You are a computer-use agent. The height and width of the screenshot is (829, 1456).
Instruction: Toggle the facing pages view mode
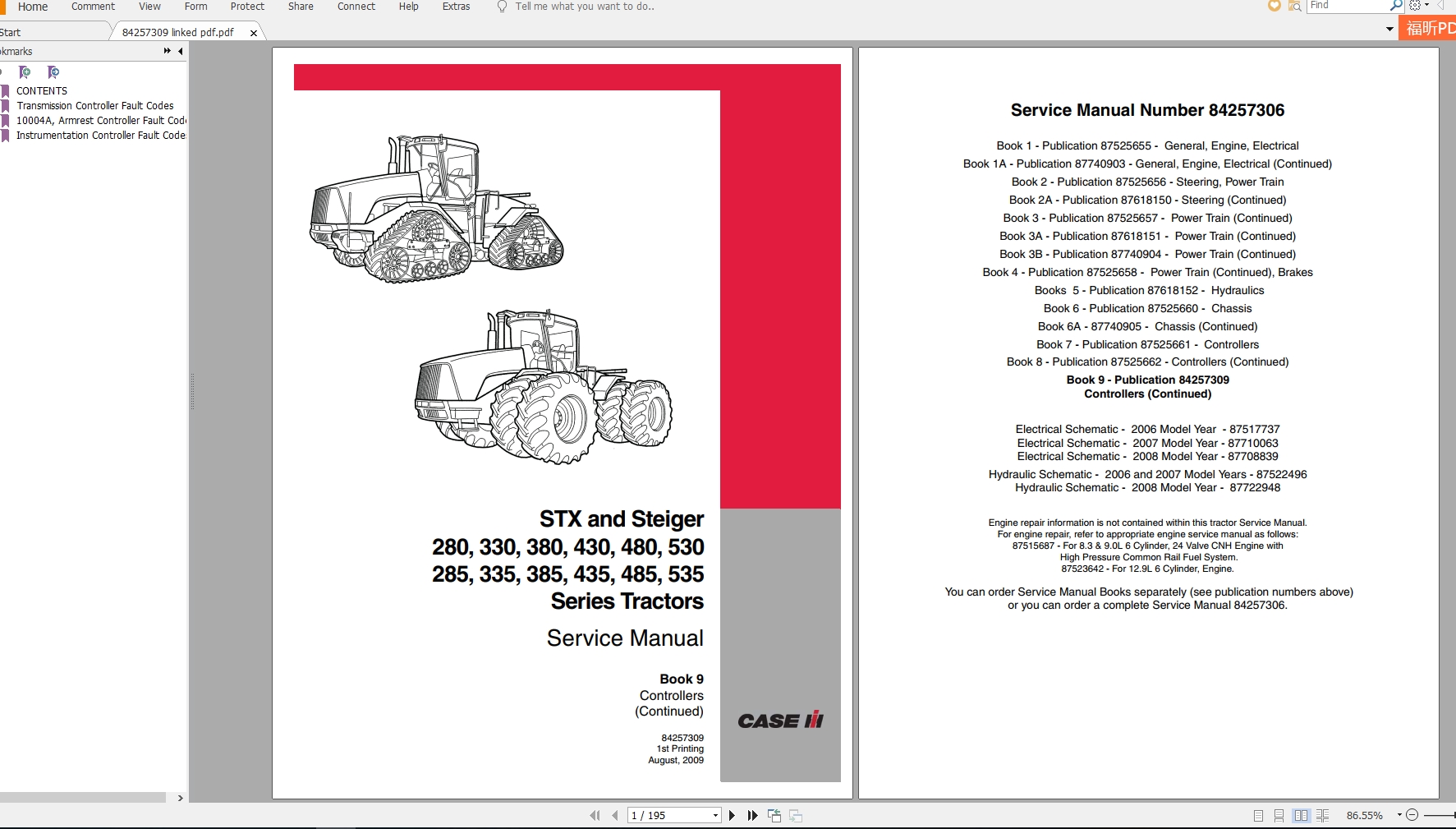click(1301, 816)
